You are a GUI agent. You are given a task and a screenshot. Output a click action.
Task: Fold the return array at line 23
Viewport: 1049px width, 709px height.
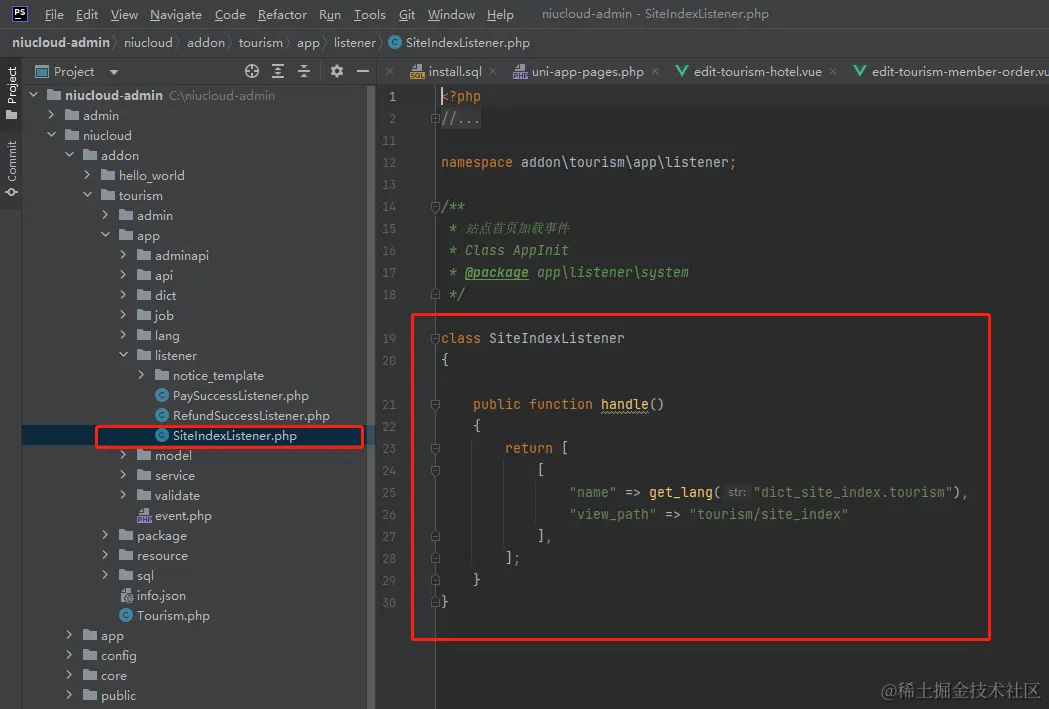435,449
